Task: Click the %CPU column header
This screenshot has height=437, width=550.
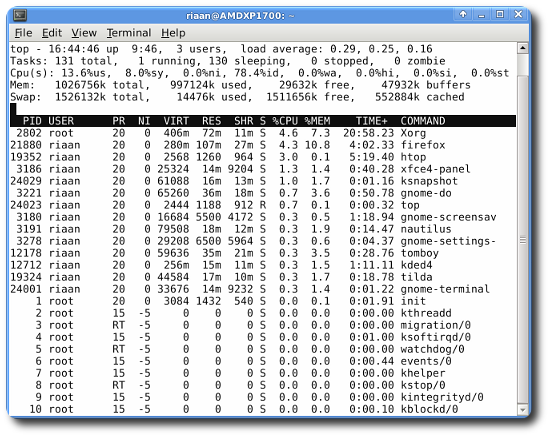Action: coord(285,121)
